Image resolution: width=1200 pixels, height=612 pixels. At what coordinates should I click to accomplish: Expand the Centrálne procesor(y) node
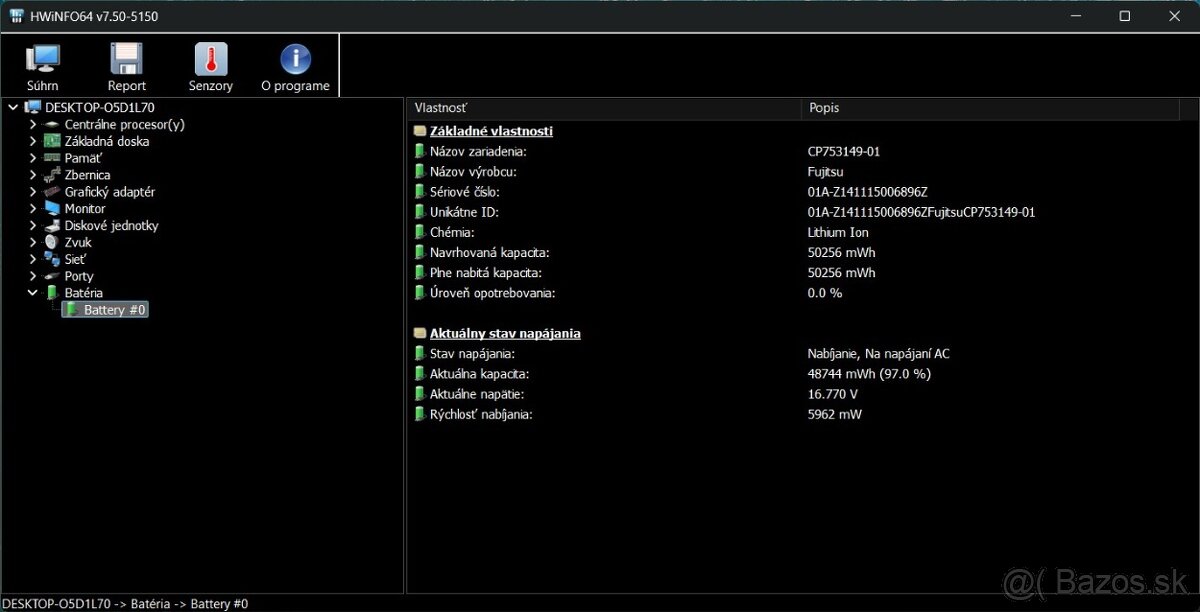click(33, 125)
